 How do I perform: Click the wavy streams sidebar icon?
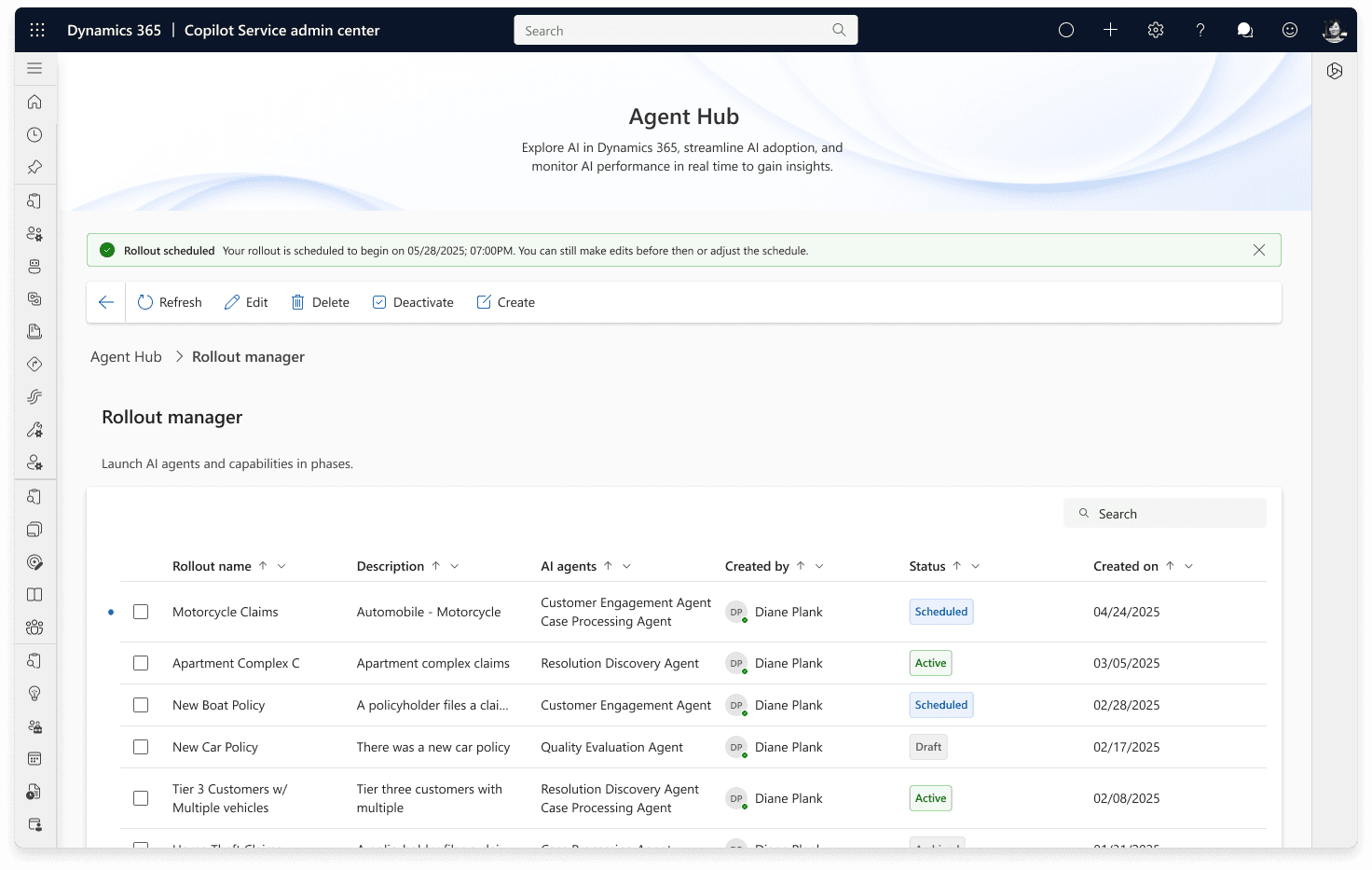pos(34,396)
